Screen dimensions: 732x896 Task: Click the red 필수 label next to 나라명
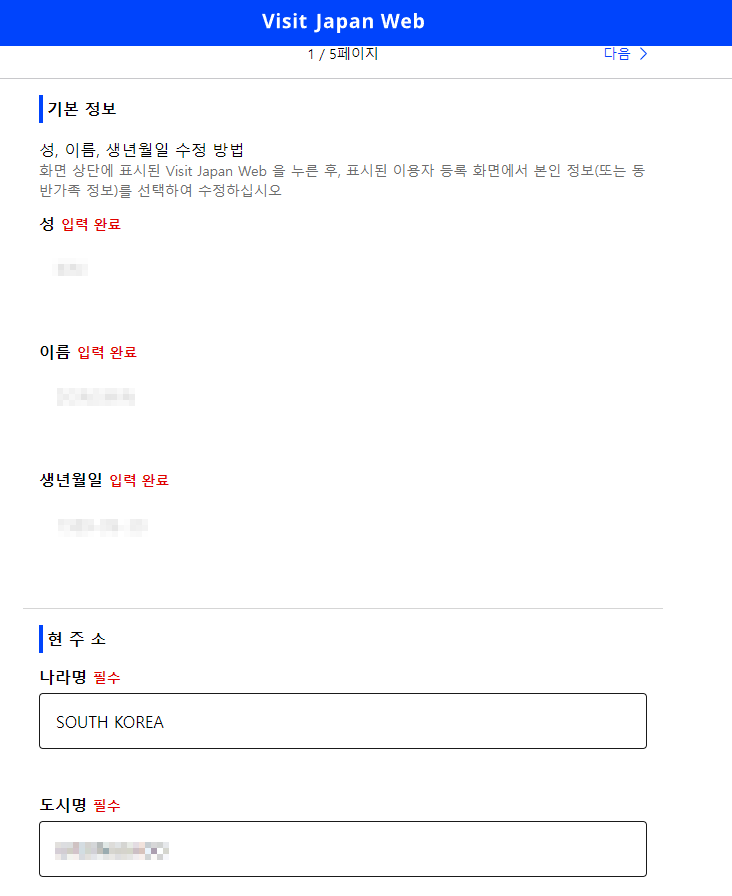click(106, 677)
